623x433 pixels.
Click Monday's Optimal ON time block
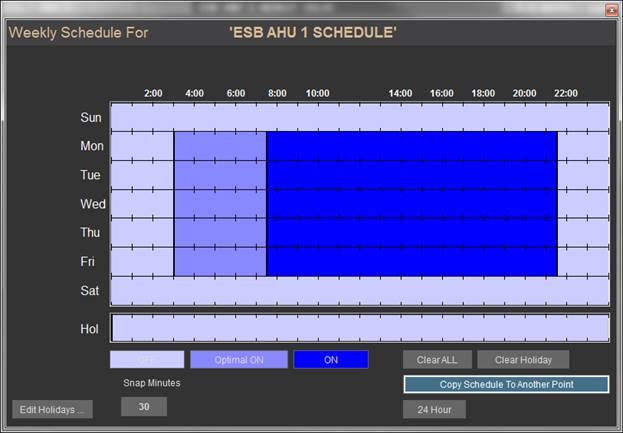click(220, 146)
